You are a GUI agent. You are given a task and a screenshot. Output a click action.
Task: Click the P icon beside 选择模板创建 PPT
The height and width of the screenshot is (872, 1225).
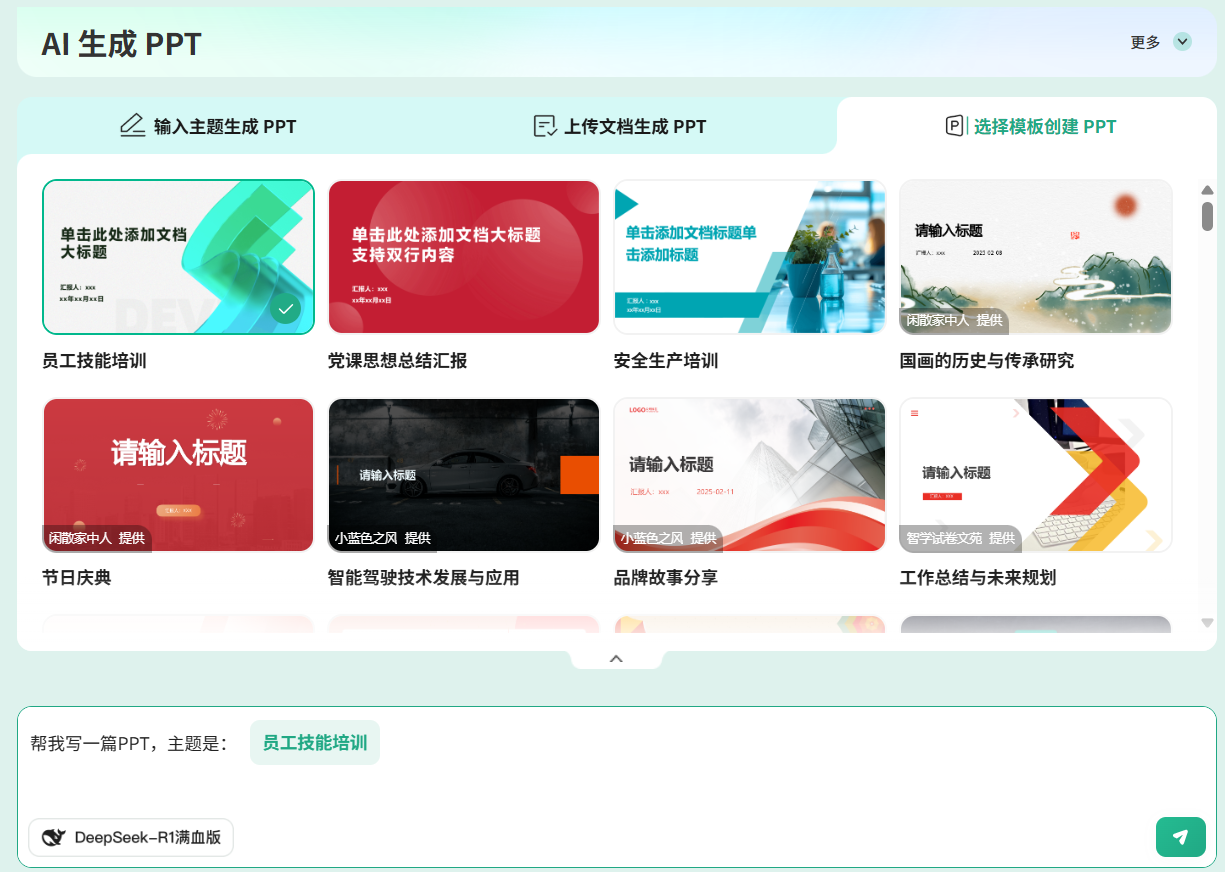click(956, 126)
